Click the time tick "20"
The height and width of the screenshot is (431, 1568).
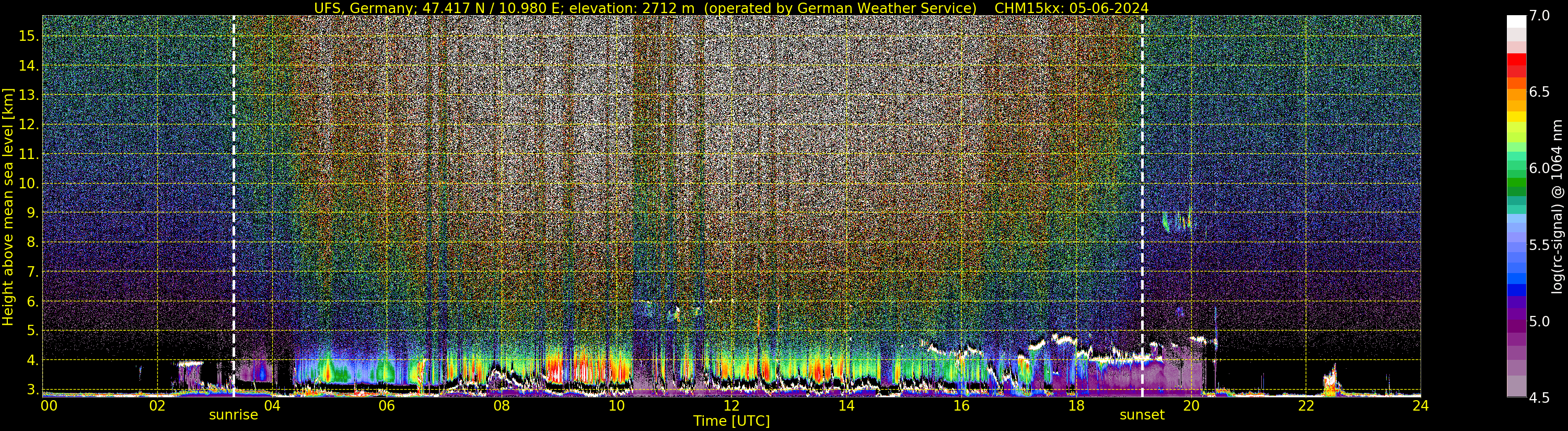[x=1191, y=405]
